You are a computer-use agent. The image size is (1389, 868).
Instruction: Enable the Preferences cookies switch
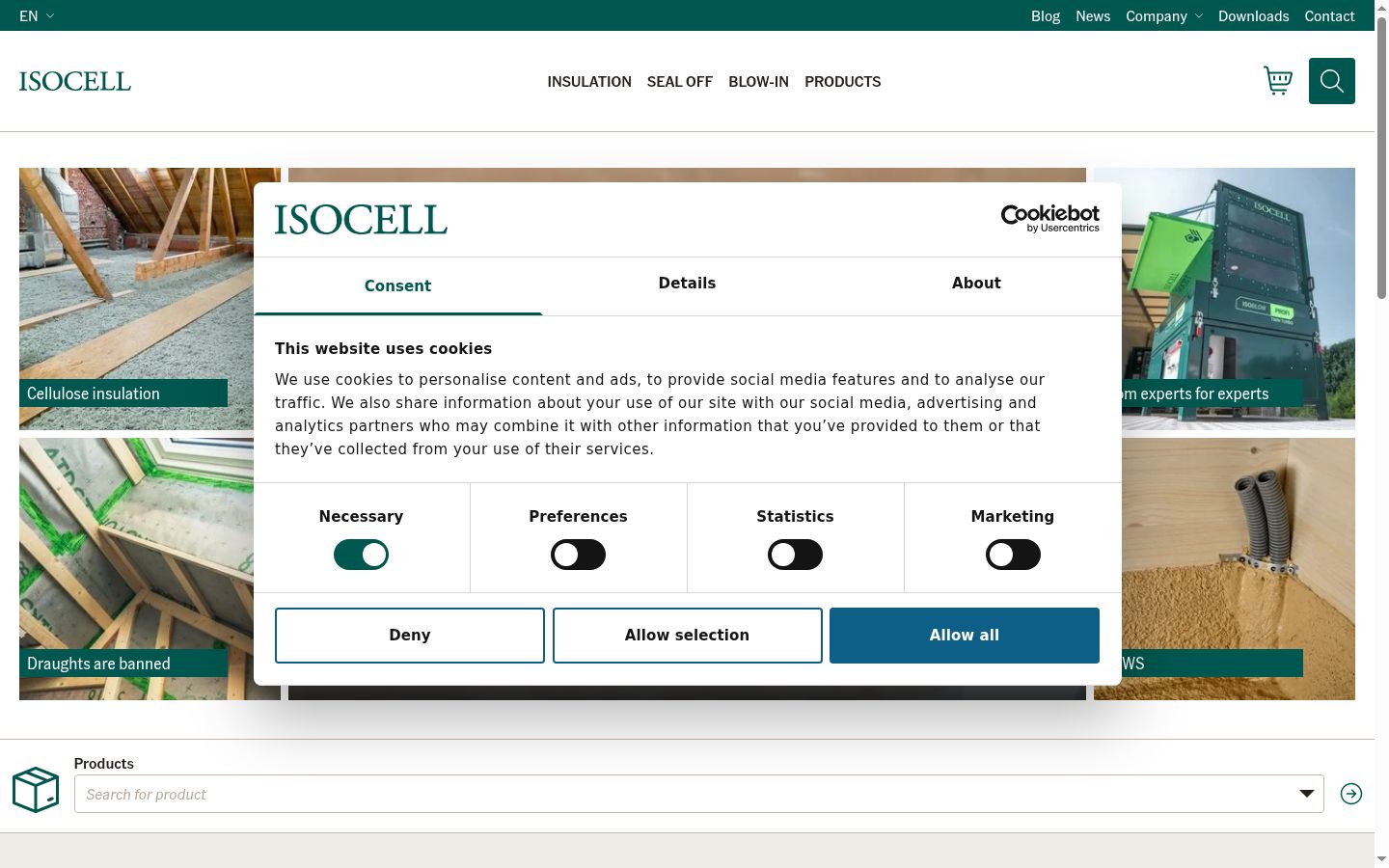(578, 555)
